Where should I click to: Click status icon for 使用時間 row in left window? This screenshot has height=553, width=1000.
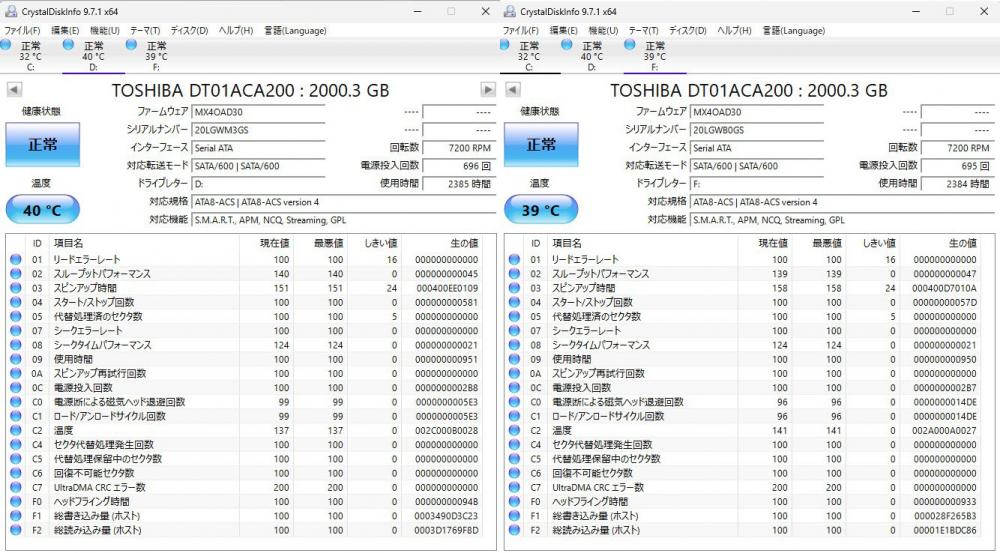tap(16, 359)
